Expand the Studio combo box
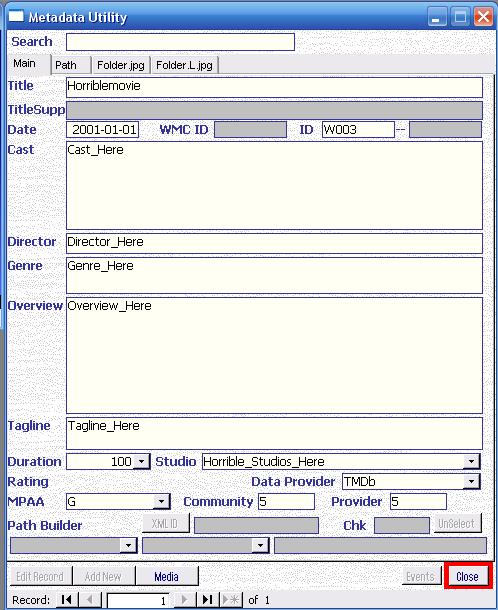The height and width of the screenshot is (610, 498). 471,461
